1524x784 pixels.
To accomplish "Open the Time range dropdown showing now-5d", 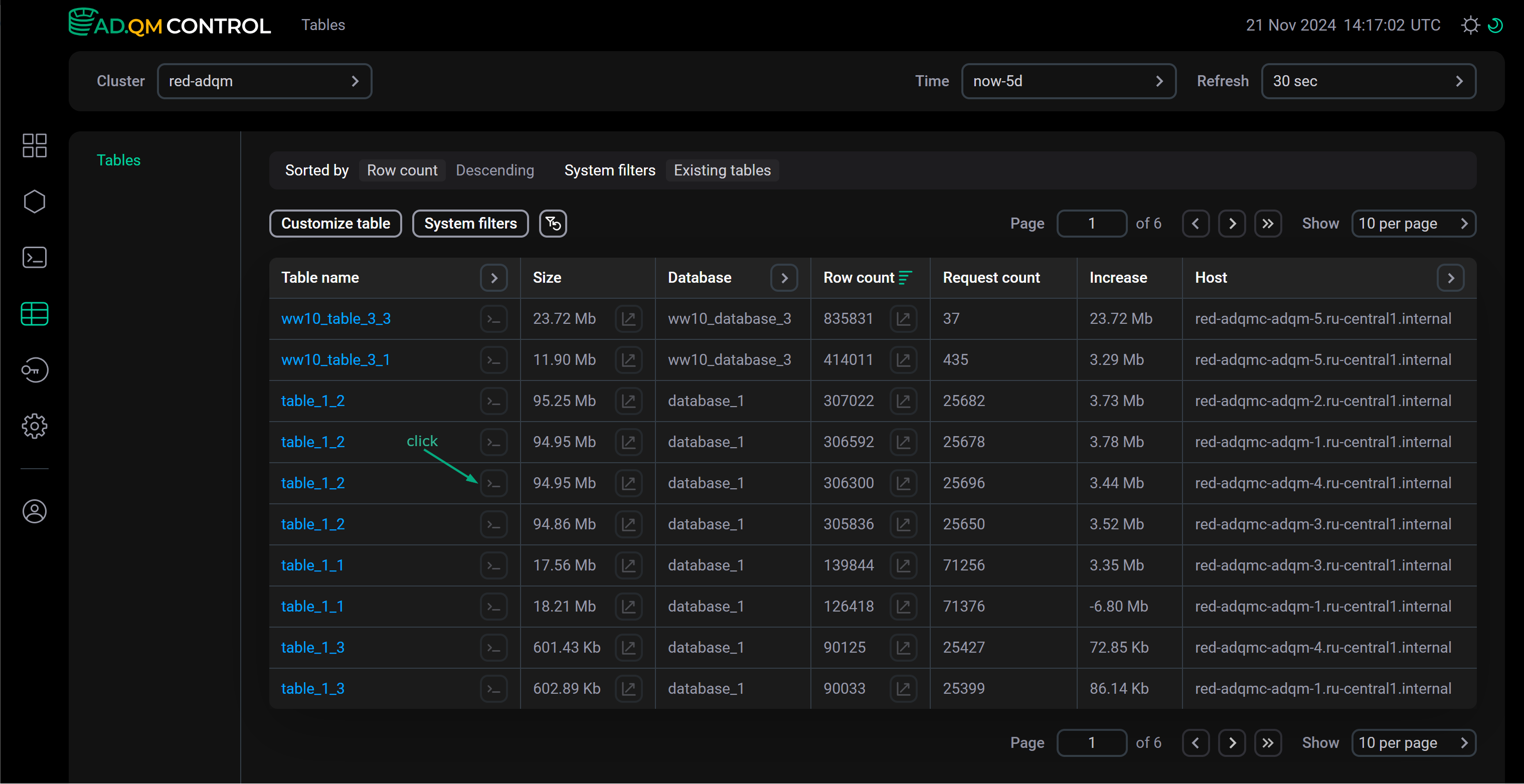I will click(1069, 81).
